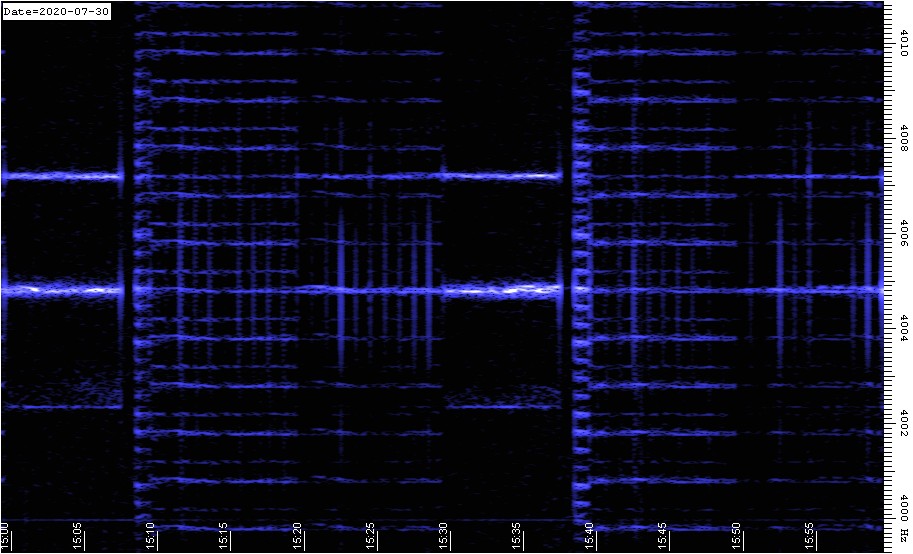Viewport: 913px width, 554px height.
Task: Select the 15:15 time axis label
Action: tap(224, 536)
